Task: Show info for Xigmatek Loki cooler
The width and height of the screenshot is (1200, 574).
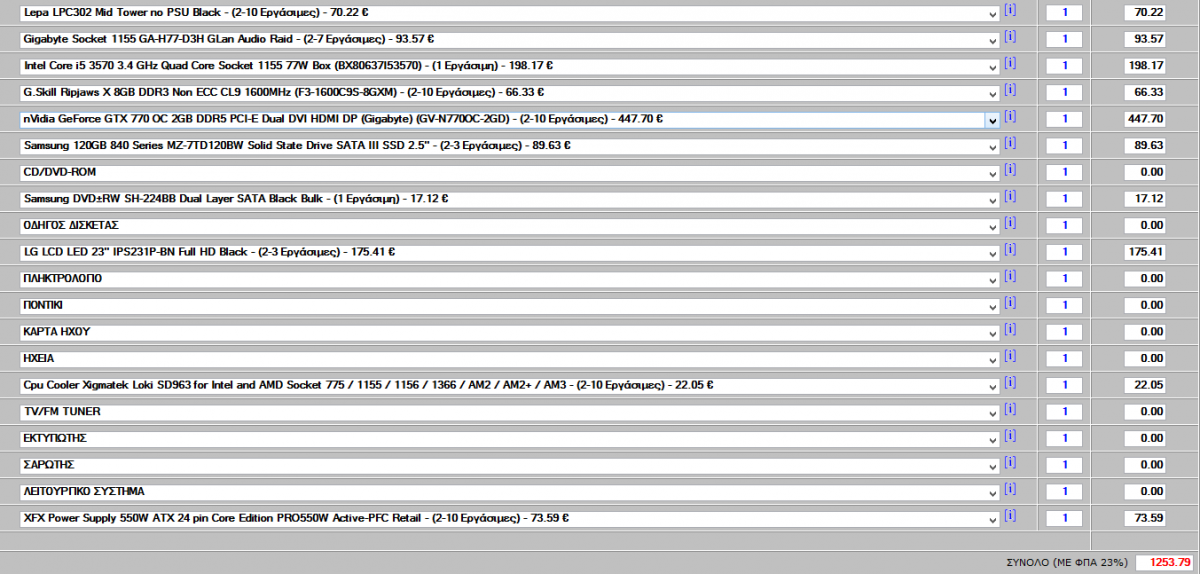Action: coord(1010,383)
